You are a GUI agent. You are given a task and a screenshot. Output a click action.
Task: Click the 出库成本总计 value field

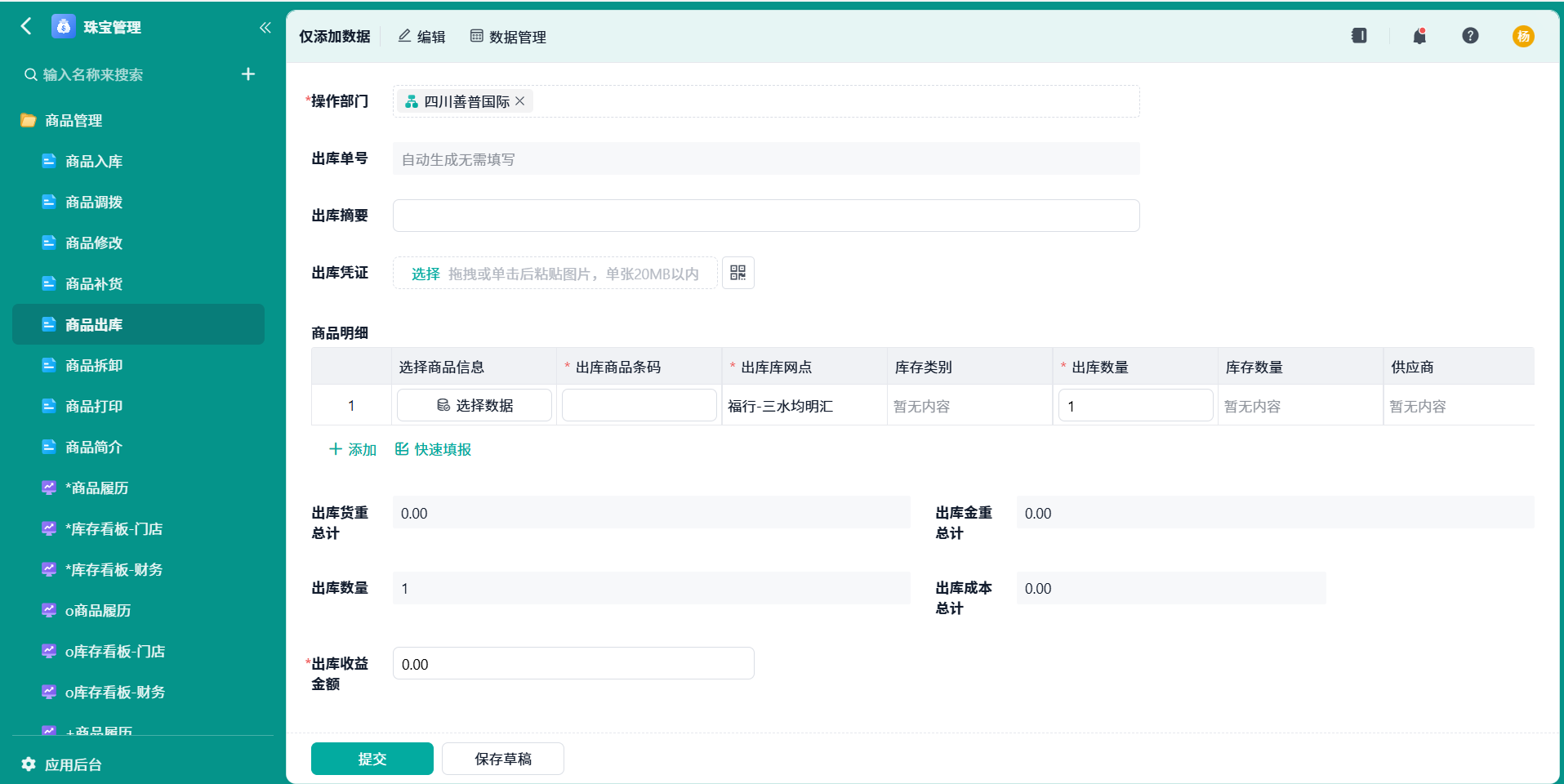(1171, 588)
